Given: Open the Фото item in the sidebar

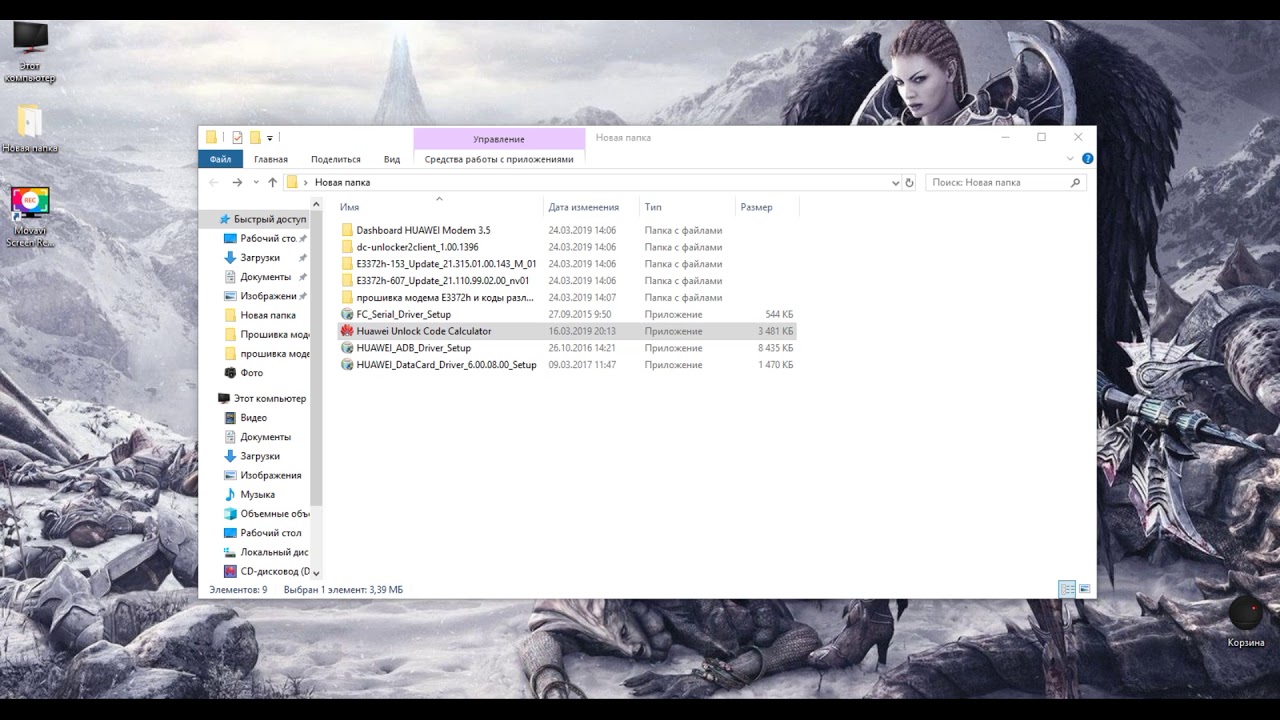Looking at the screenshot, I should (x=252, y=373).
